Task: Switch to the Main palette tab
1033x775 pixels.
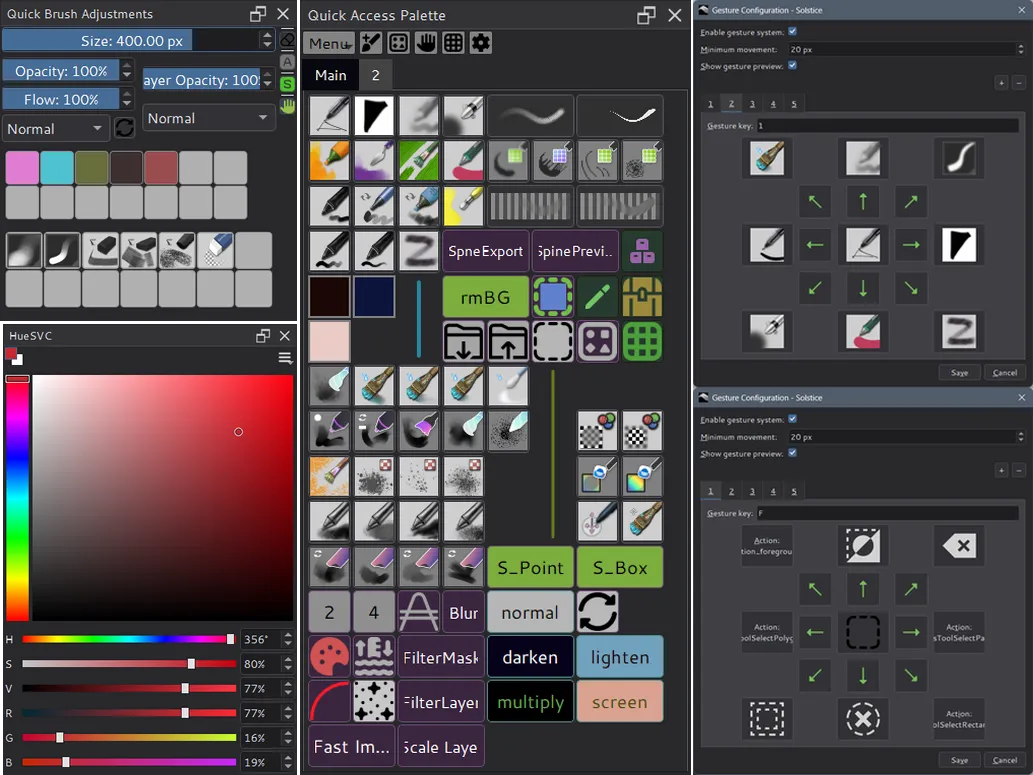Action: pos(331,75)
